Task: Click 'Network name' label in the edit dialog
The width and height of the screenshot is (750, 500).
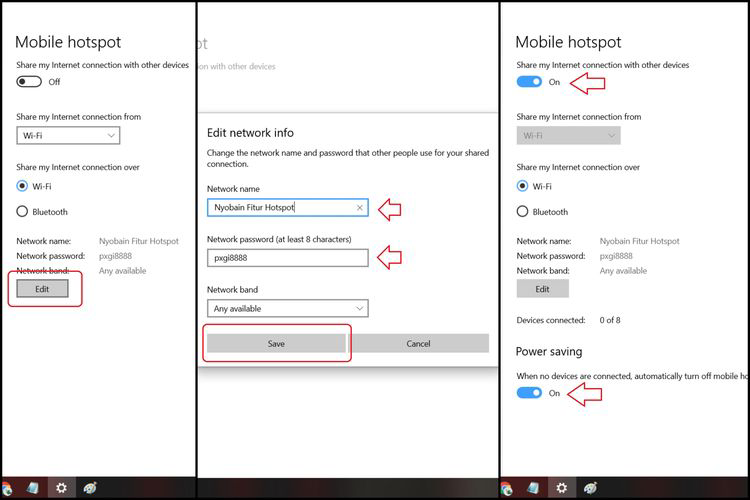Action: pos(233,189)
